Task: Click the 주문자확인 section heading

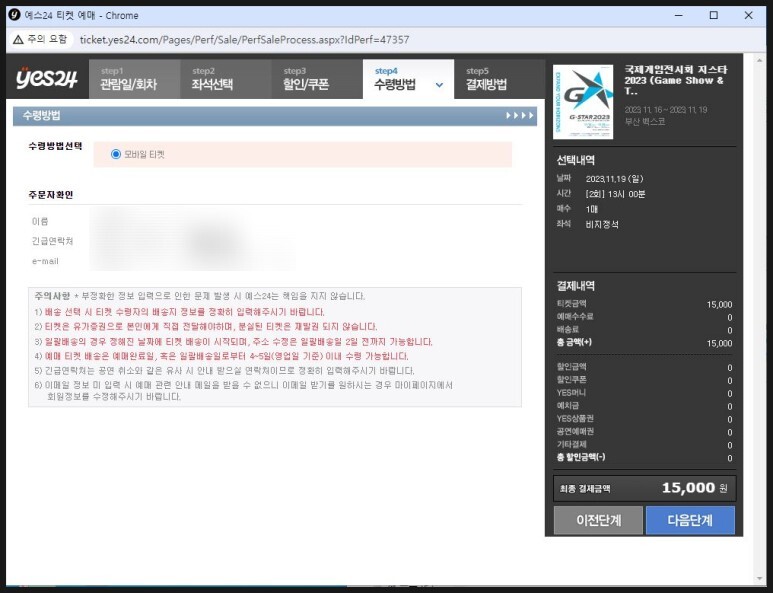Action: [51, 195]
